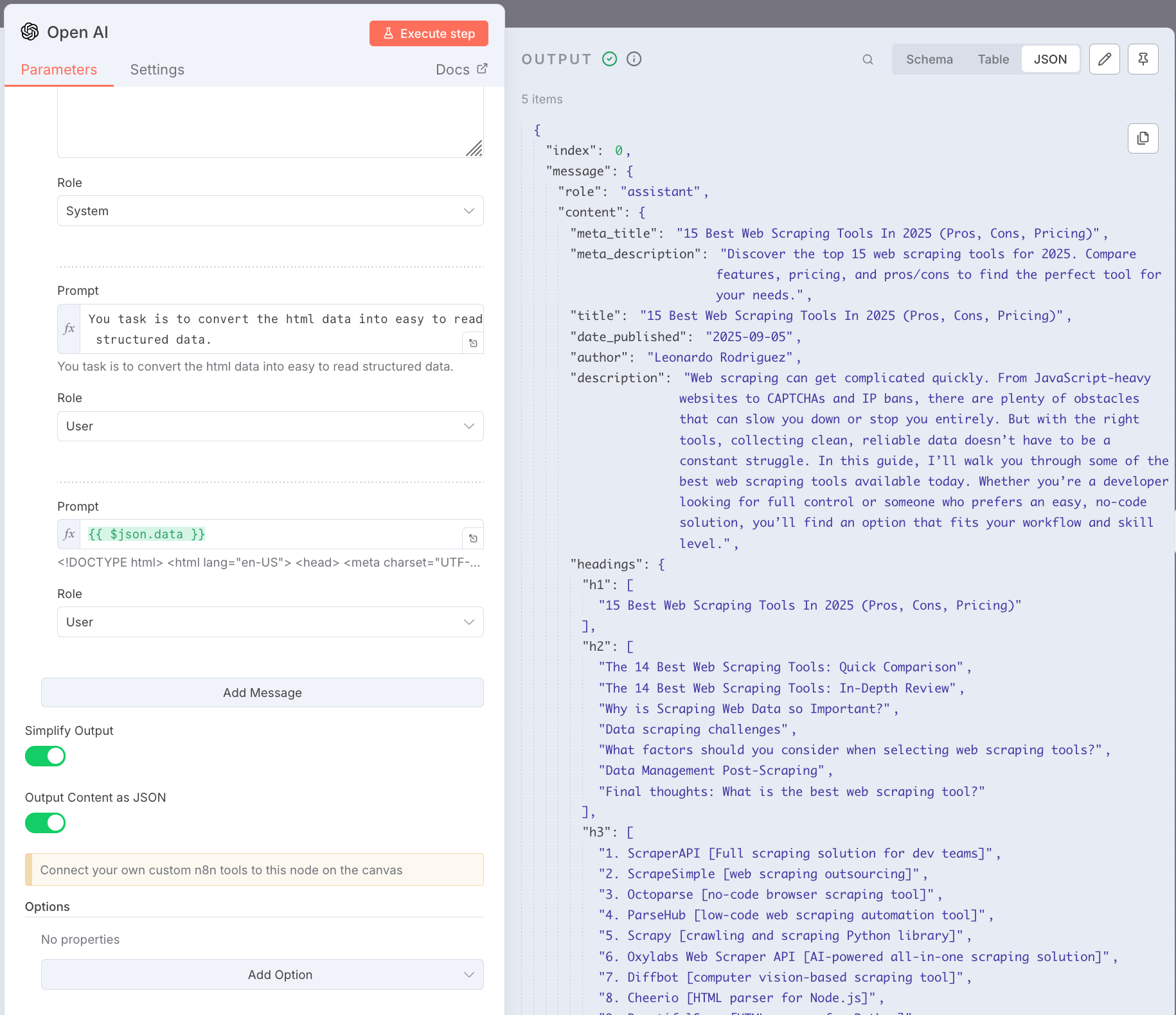Click the fx icon beside $json.data prompt
Image resolution: width=1176 pixels, height=1015 pixels.
(x=69, y=534)
